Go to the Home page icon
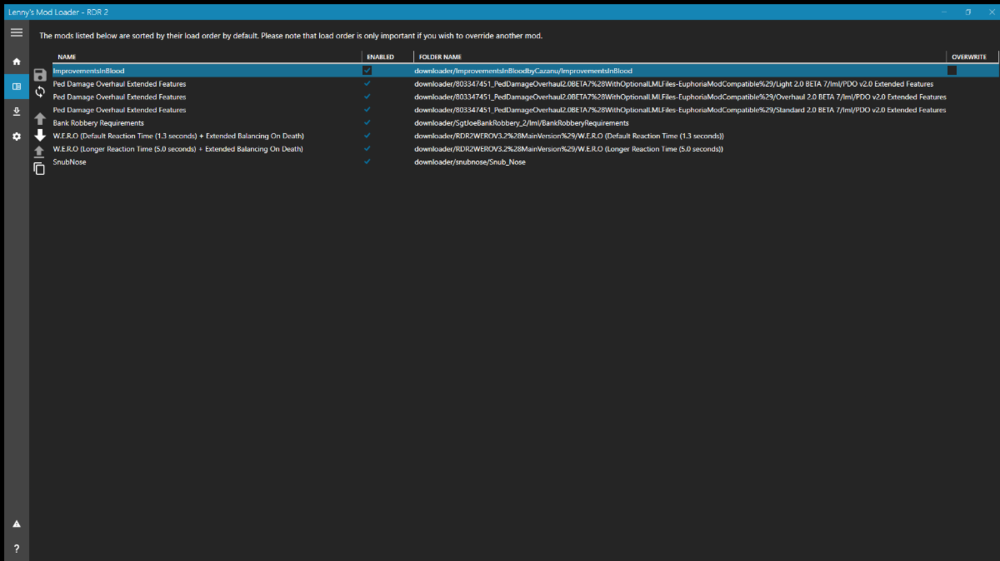 [16, 61]
